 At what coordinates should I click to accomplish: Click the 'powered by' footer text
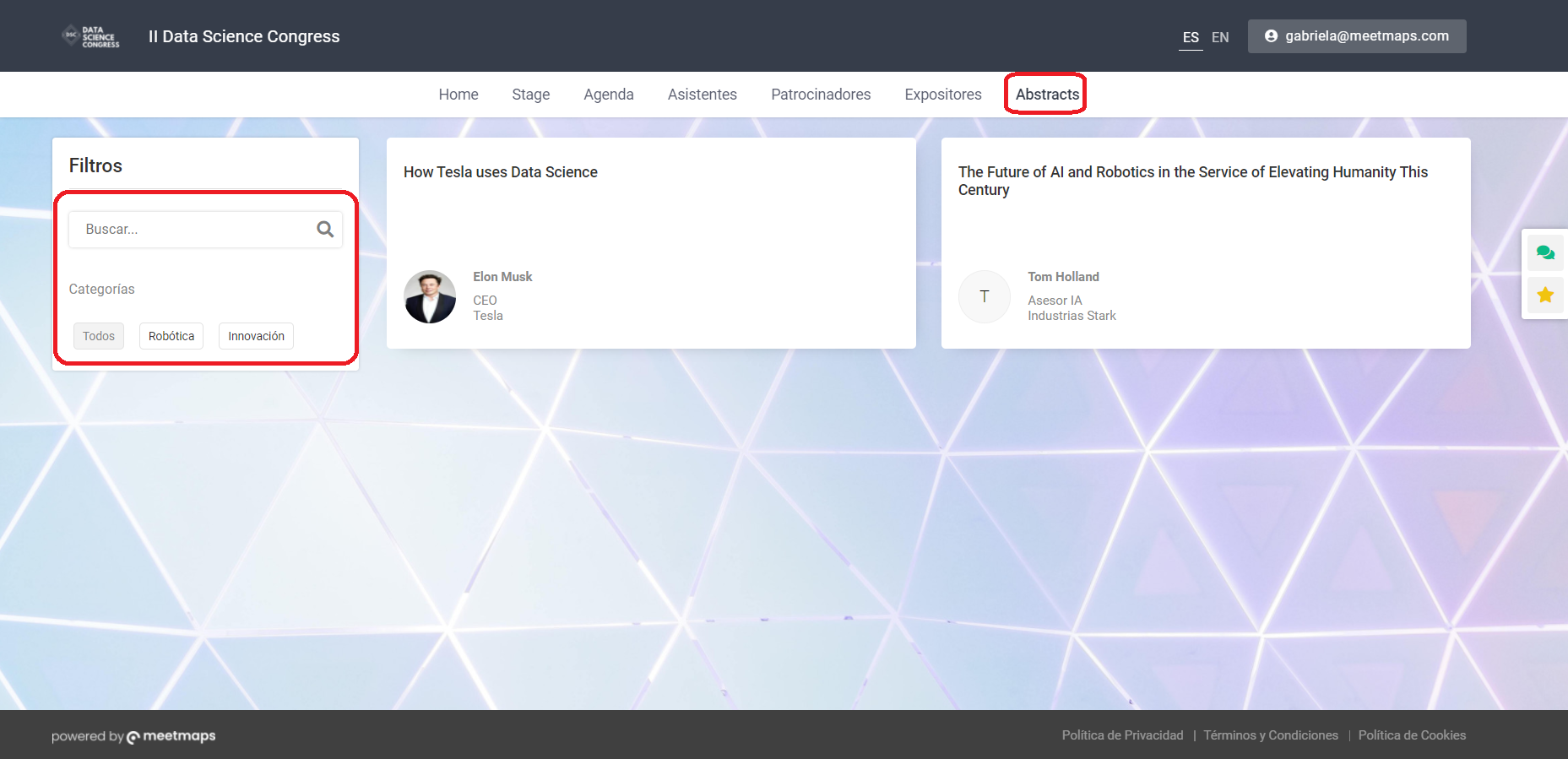pyautogui.click(x=87, y=736)
